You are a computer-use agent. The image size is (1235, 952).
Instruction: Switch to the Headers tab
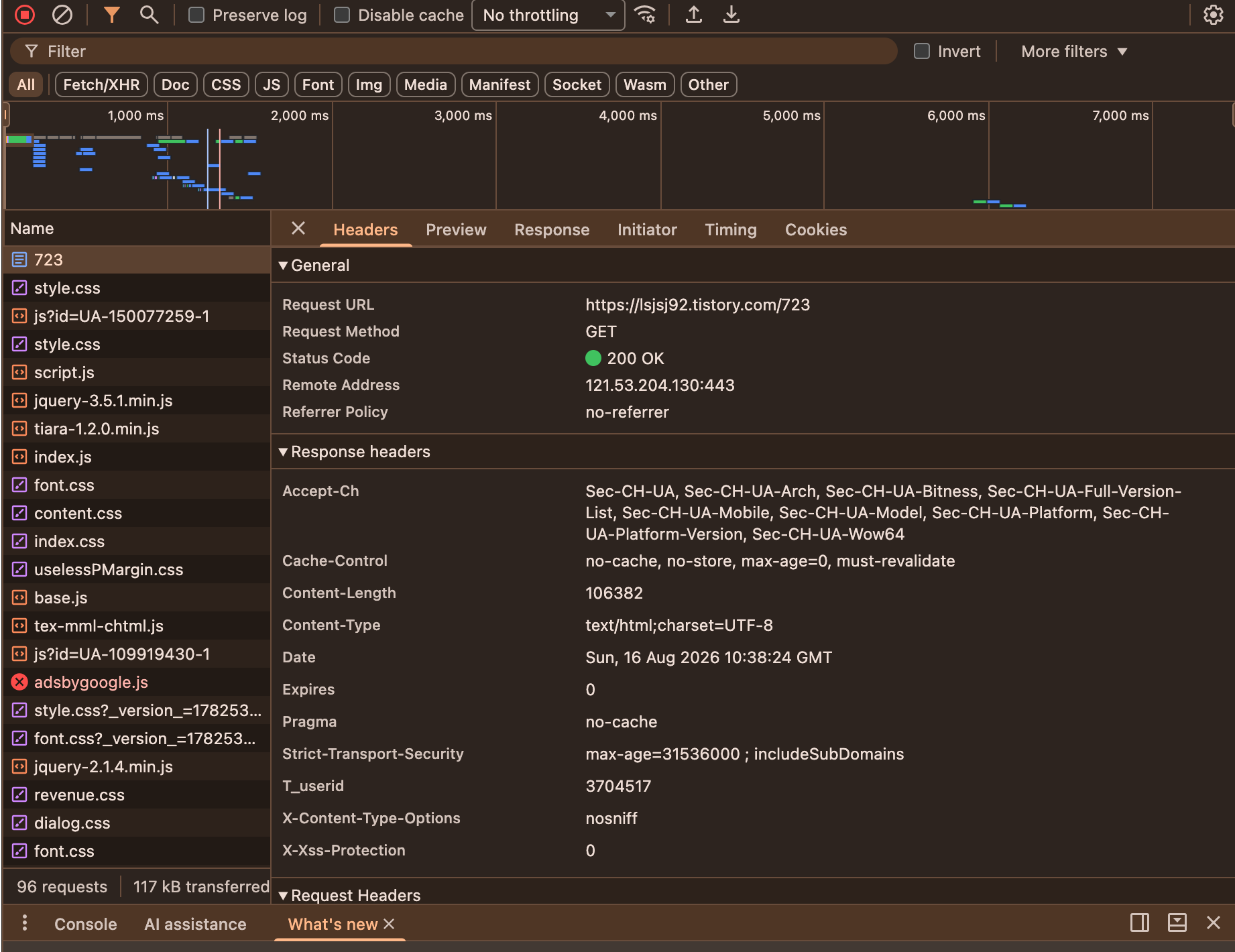(365, 229)
